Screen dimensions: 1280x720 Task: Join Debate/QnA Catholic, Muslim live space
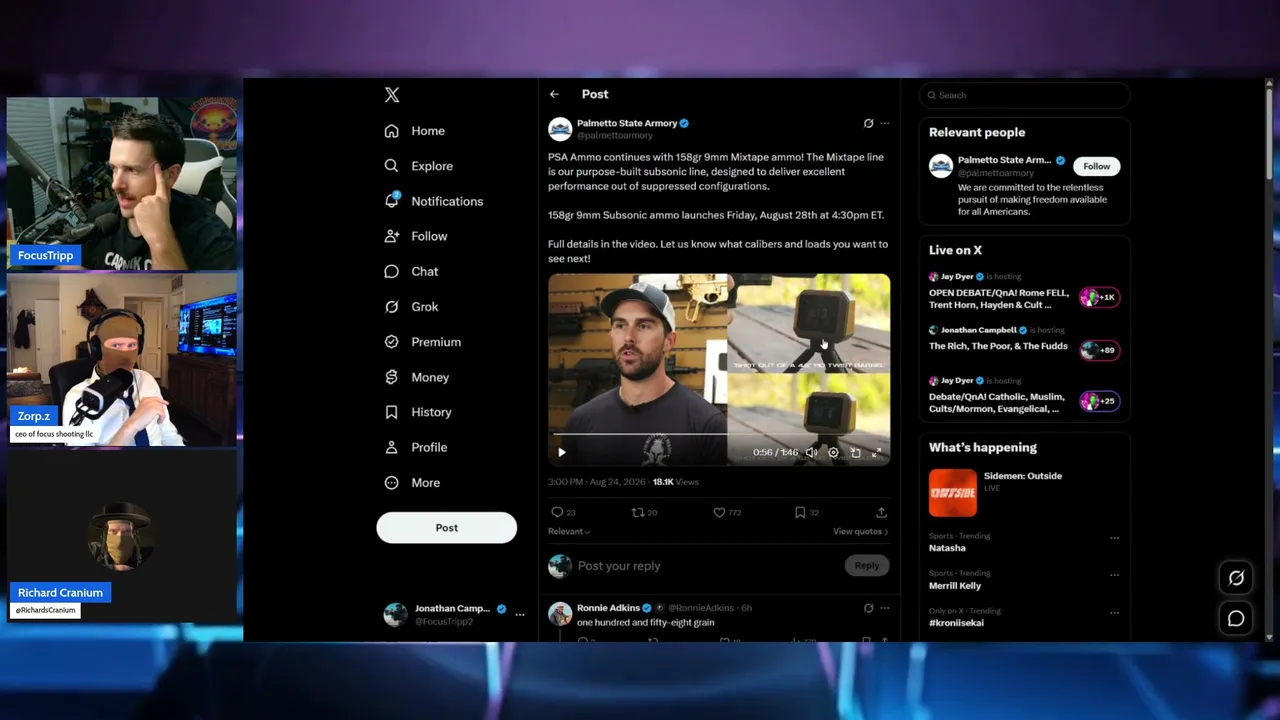click(x=996, y=403)
